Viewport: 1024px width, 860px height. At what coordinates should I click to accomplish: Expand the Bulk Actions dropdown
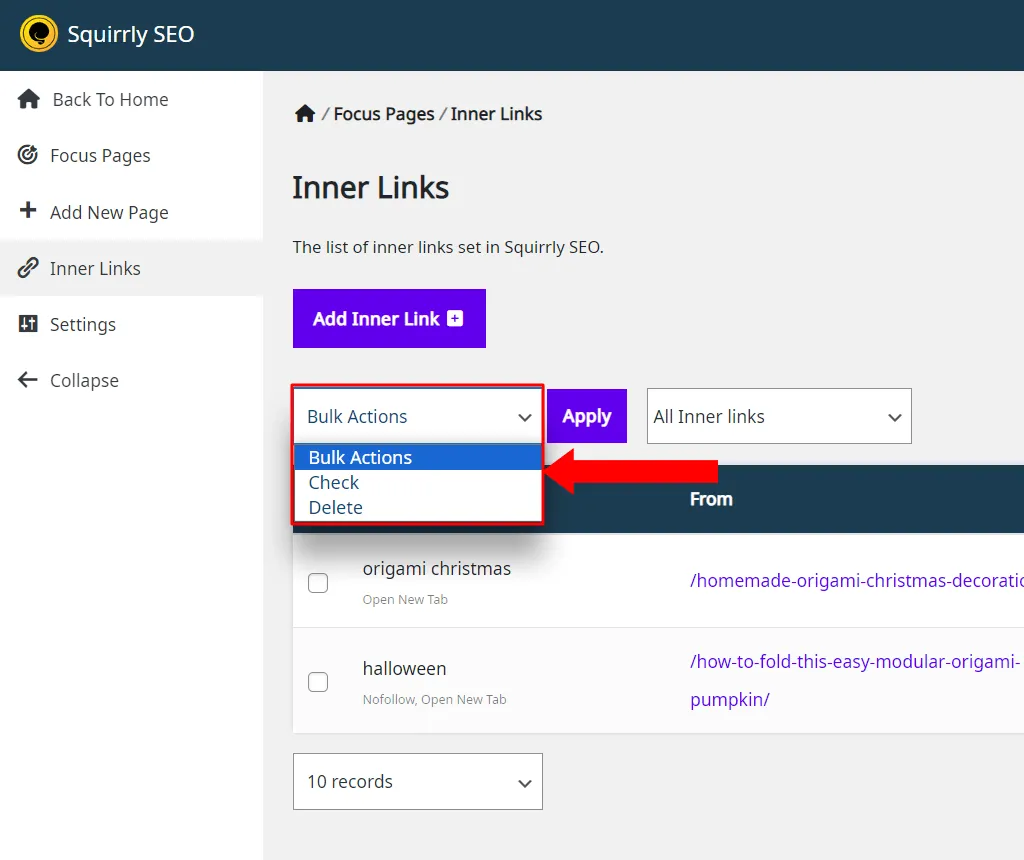418,416
